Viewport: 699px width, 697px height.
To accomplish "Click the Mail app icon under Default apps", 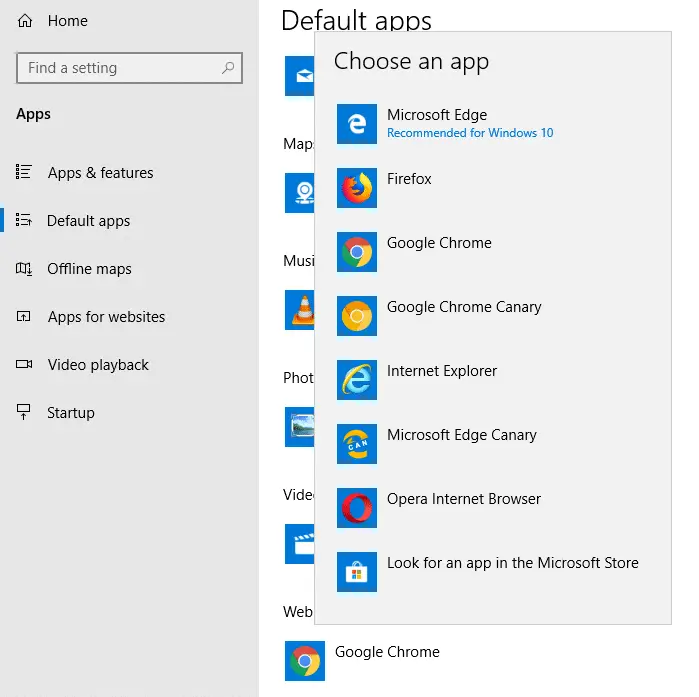I will [x=300, y=76].
